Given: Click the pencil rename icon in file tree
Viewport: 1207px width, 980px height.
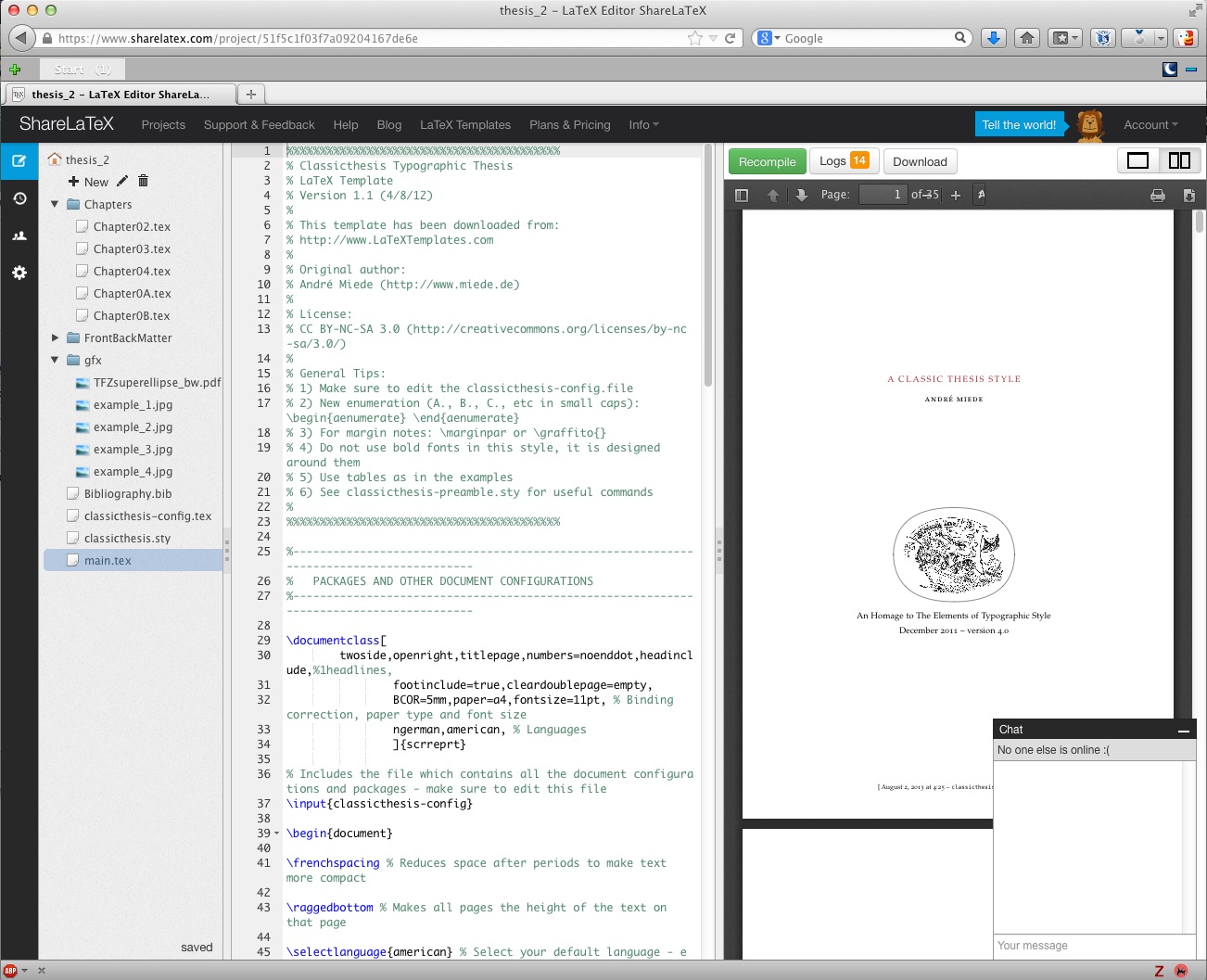Looking at the screenshot, I should (x=122, y=182).
